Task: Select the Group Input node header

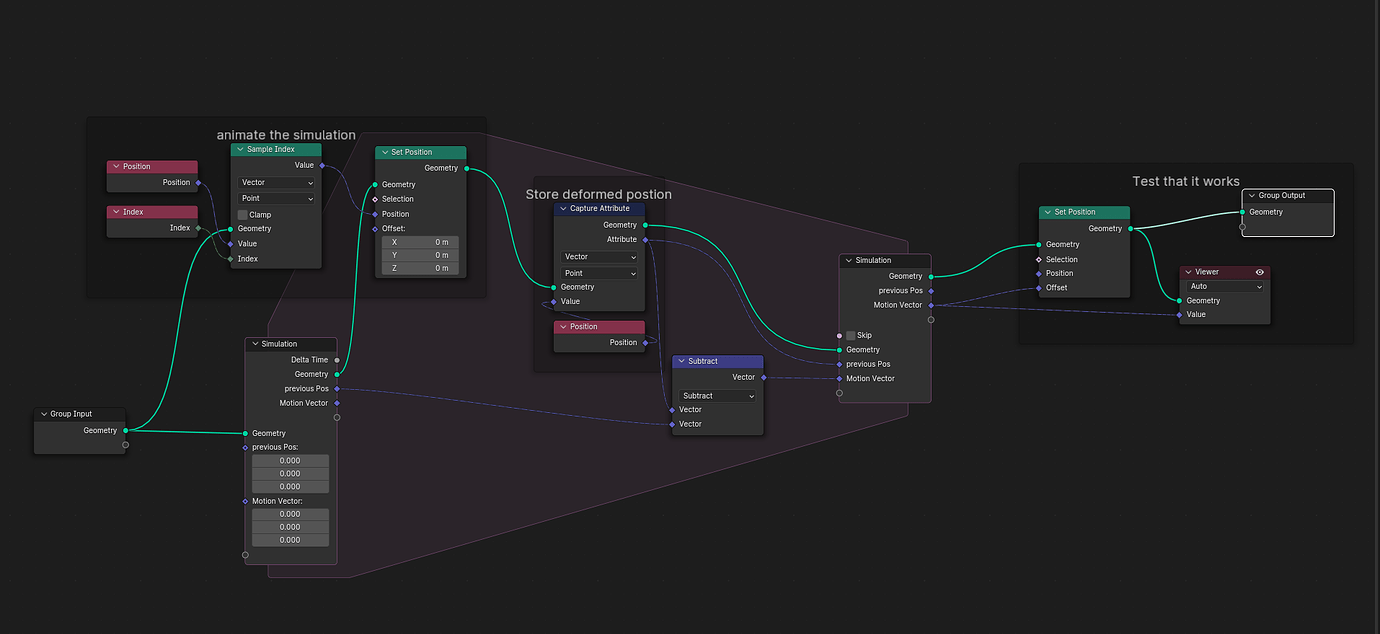Action: coord(80,414)
